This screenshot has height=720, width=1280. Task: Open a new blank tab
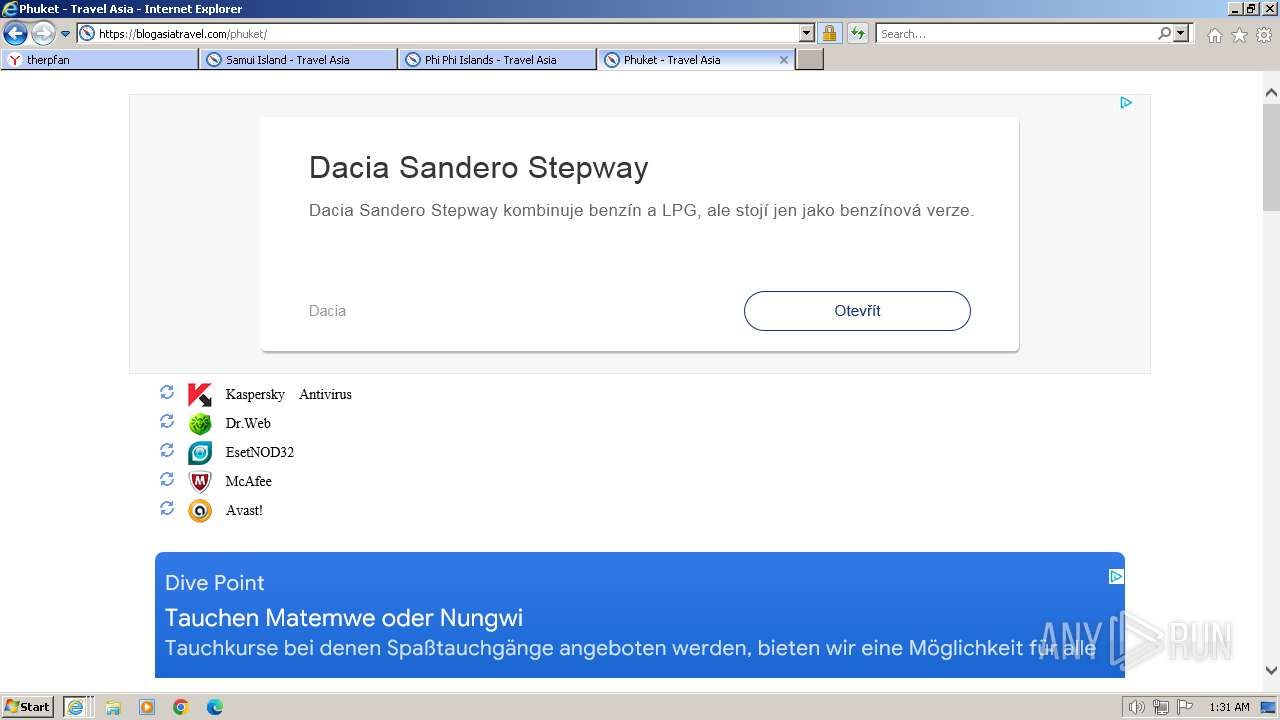point(809,60)
